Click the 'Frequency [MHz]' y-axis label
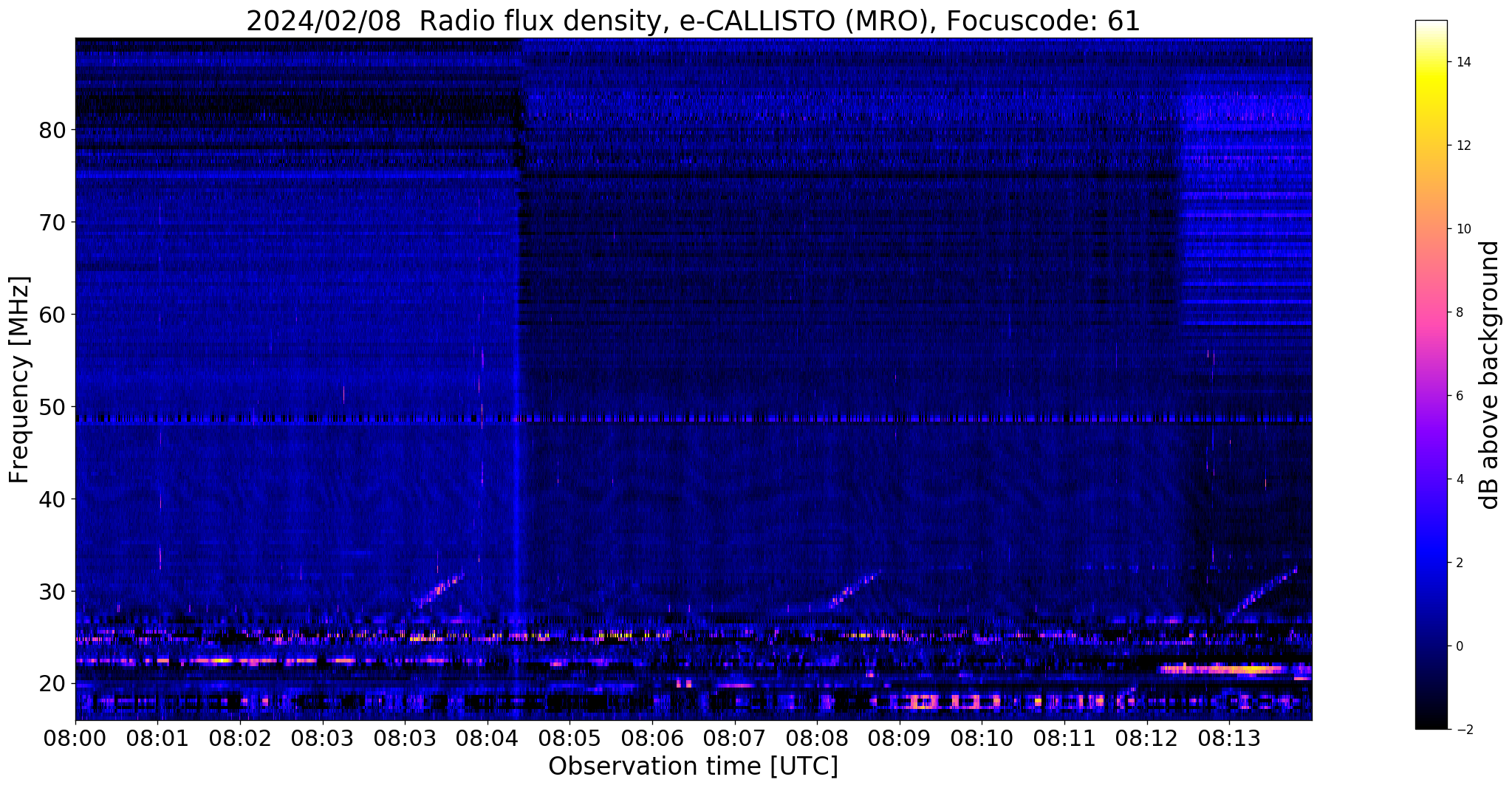1512x788 pixels. (x=20, y=380)
